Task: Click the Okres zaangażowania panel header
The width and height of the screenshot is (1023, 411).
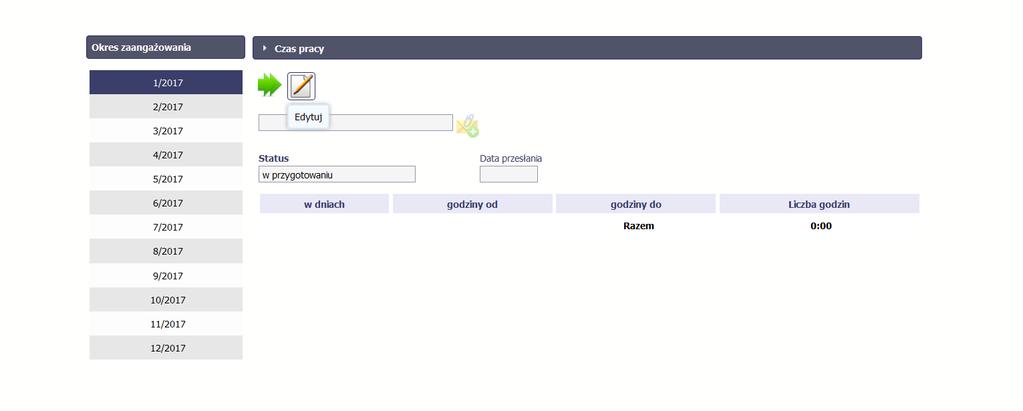Action: [166, 48]
